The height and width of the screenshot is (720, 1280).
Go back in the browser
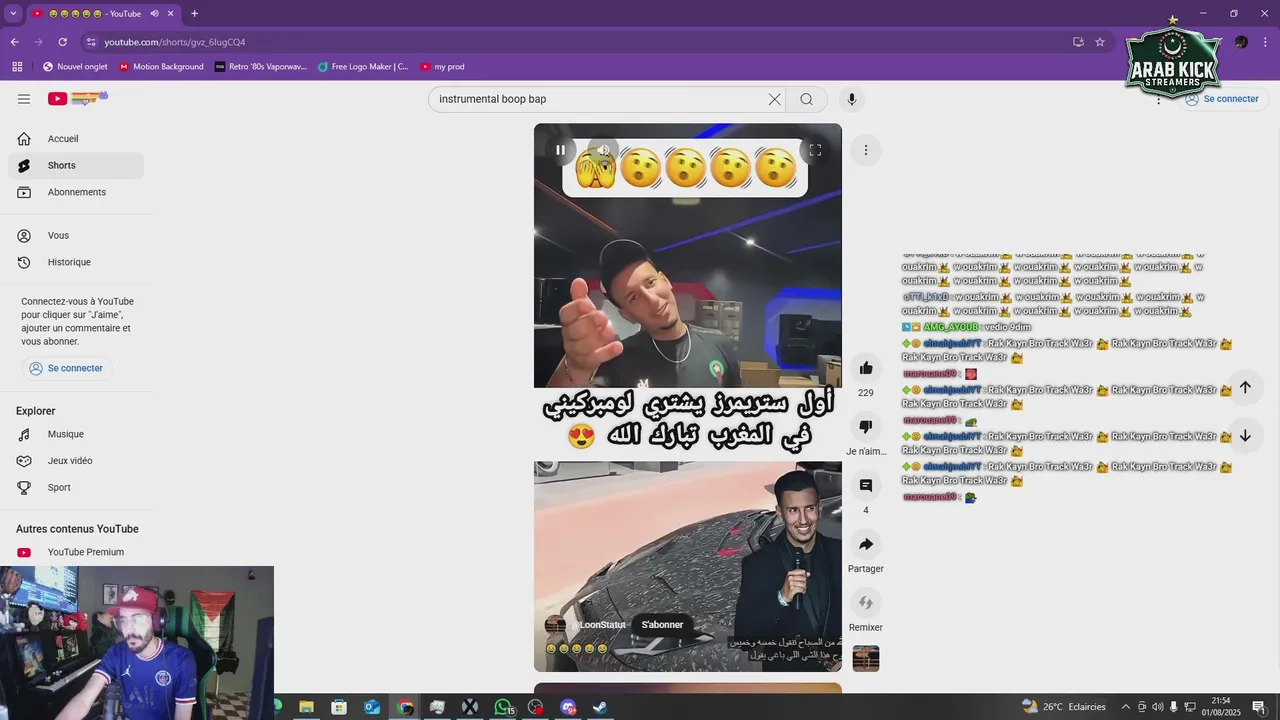click(14, 42)
